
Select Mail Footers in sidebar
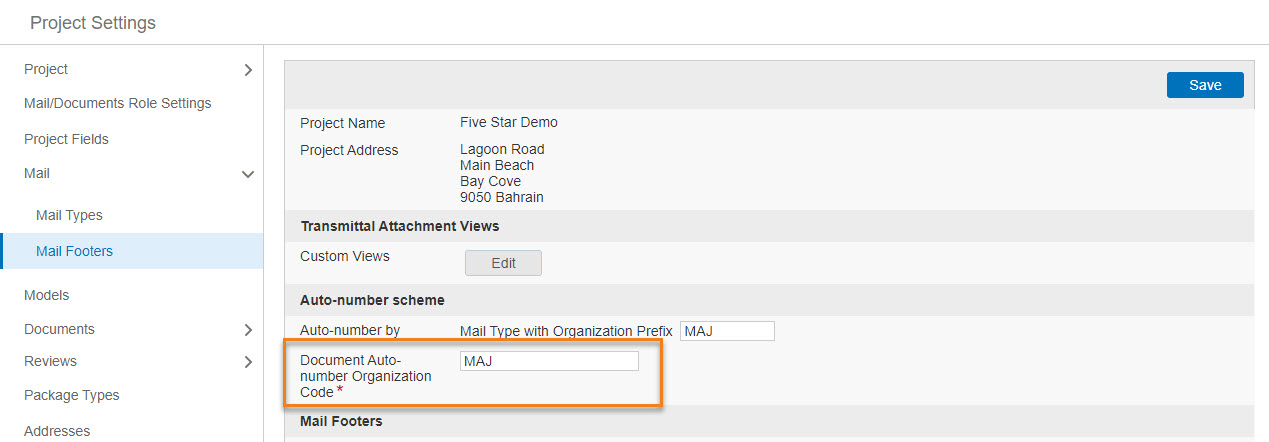coord(74,251)
